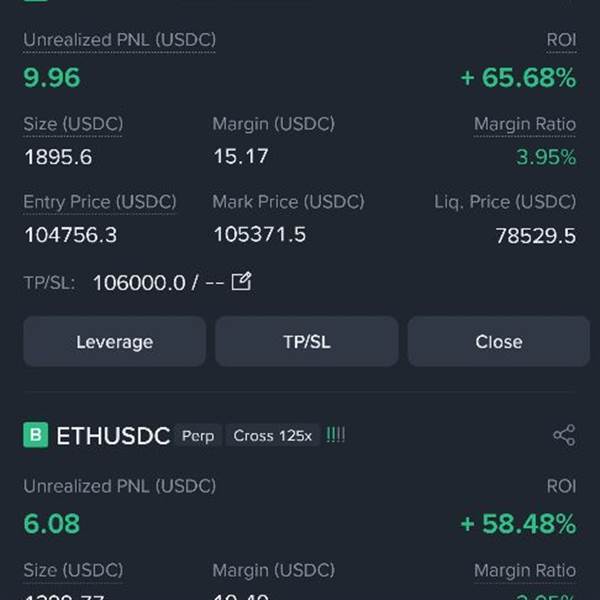Open the Leverage settings for the position
This screenshot has height=600, width=600.
click(x=114, y=342)
